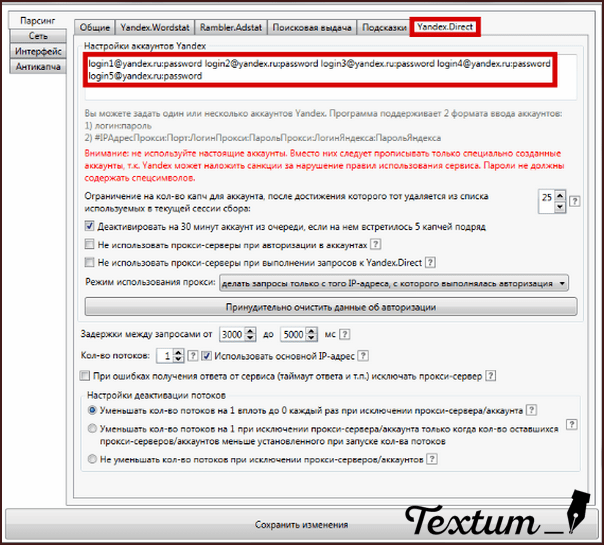
Task: Open the Yandex.Wordstat tab
Action: tap(155, 27)
